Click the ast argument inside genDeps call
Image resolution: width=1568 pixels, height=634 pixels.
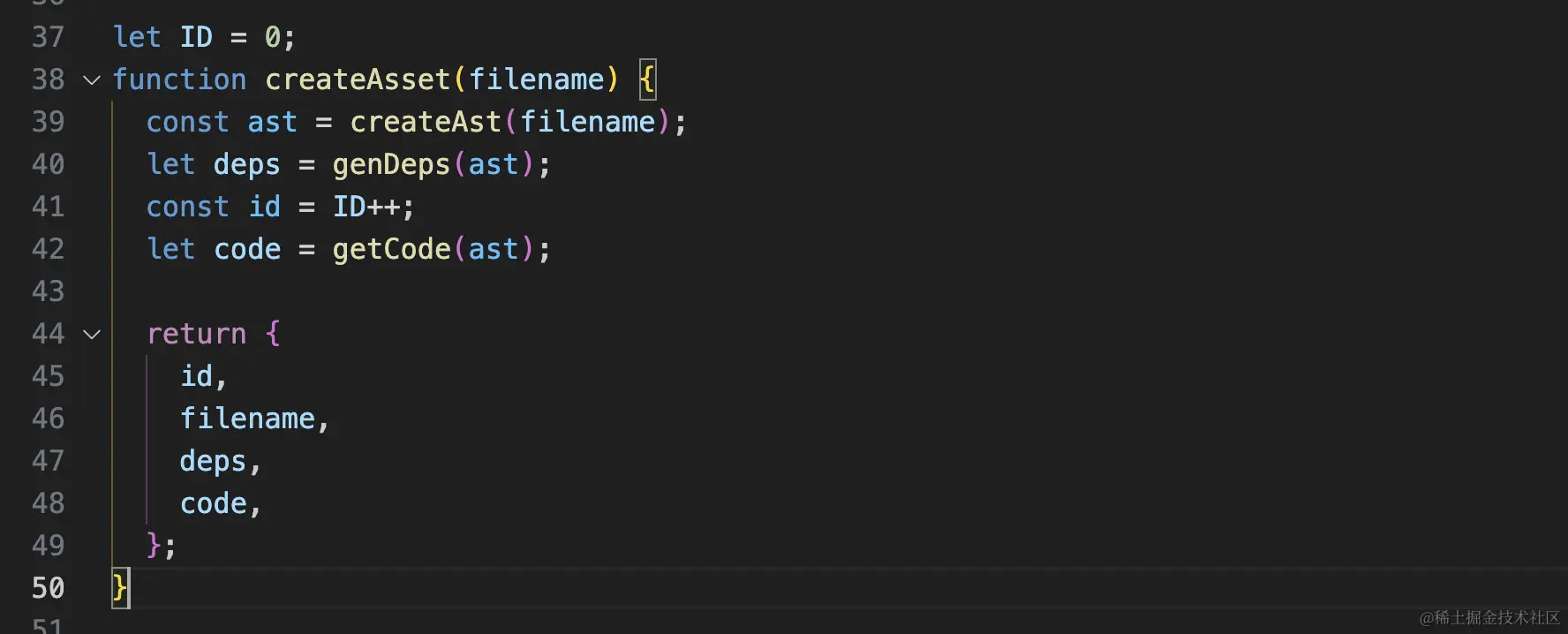click(493, 164)
